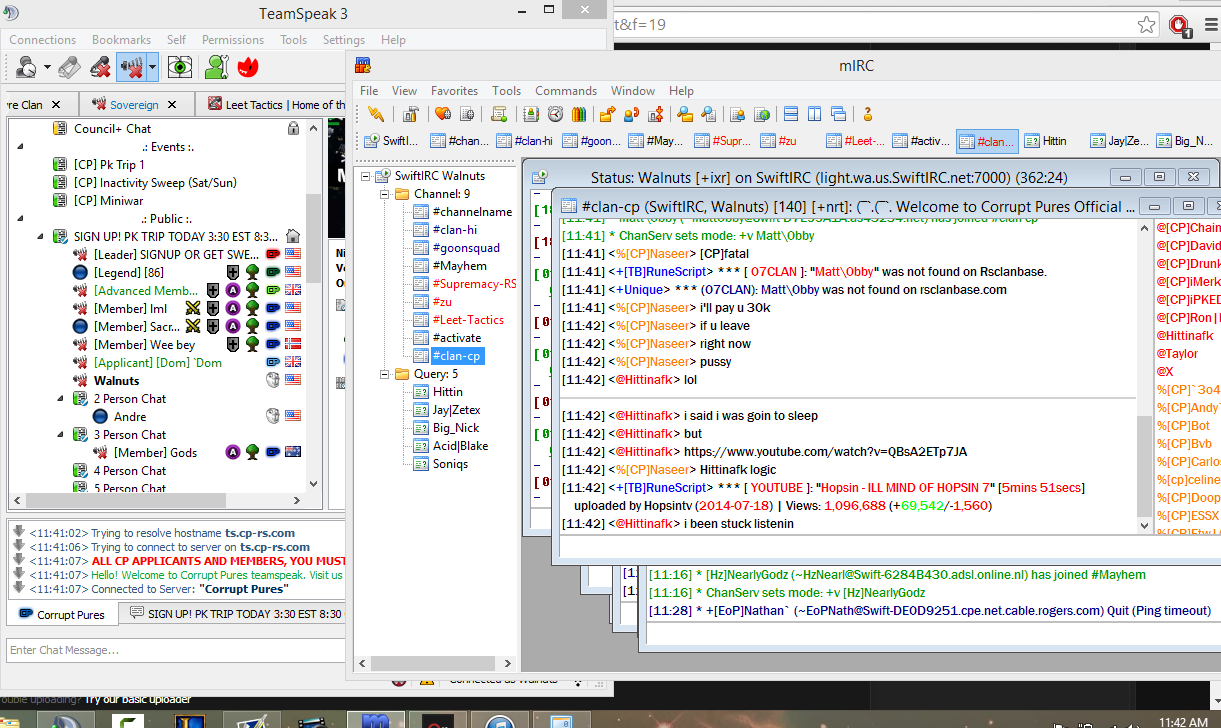Open mIRC Favorites heart icon
The width and height of the screenshot is (1221, 728).
[x=441, y=114]
